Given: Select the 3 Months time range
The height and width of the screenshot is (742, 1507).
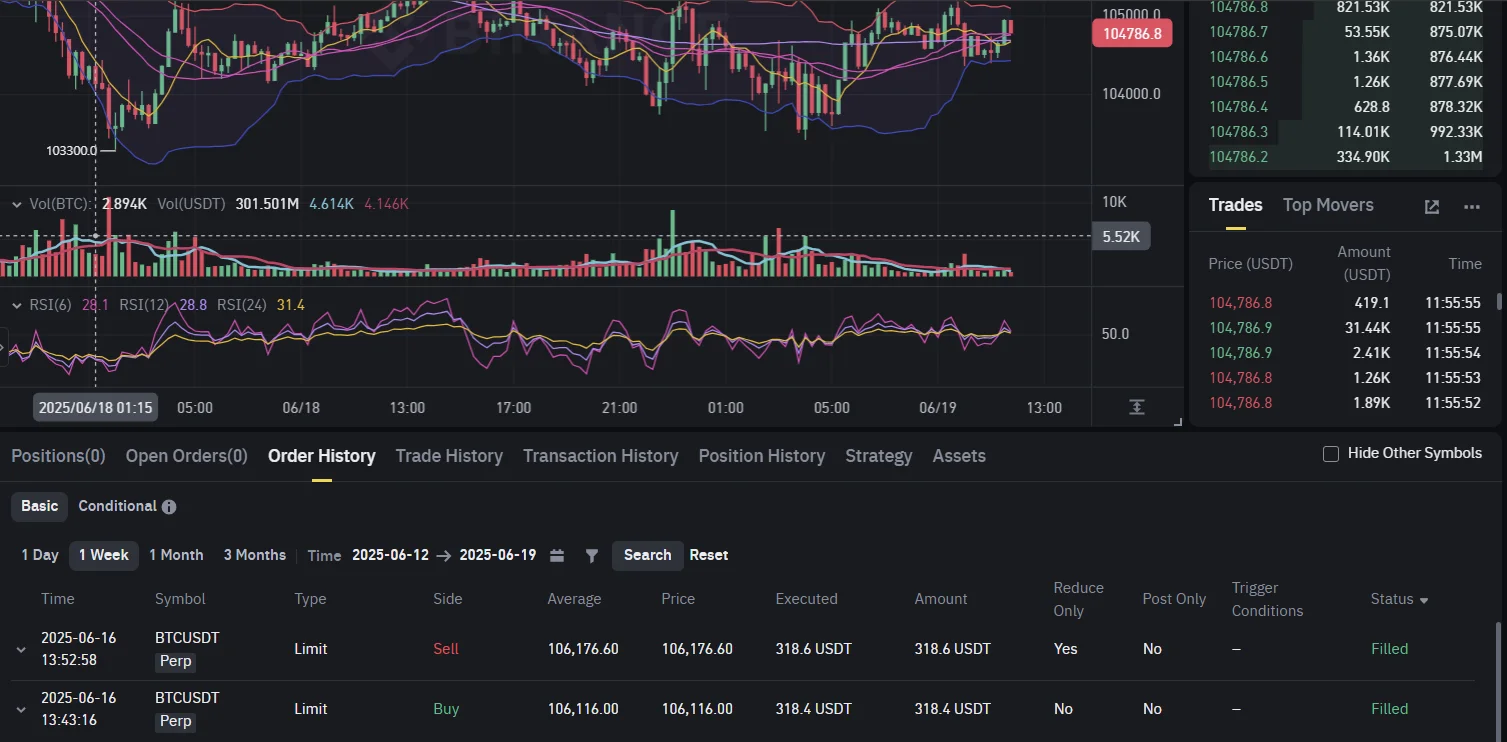Looking at the screenshot, I should [254, 555].
